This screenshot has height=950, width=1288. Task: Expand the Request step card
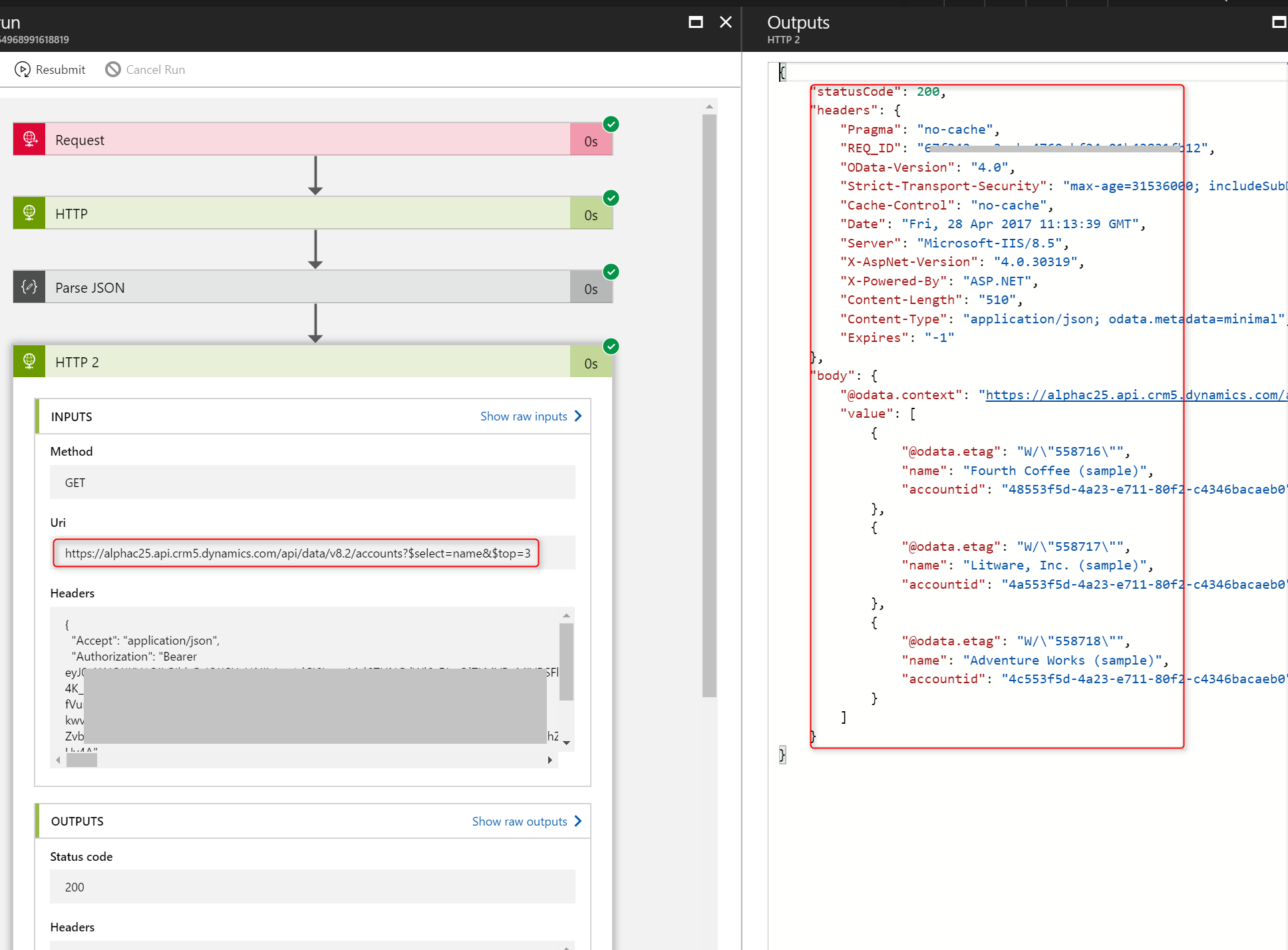[306, 140]
